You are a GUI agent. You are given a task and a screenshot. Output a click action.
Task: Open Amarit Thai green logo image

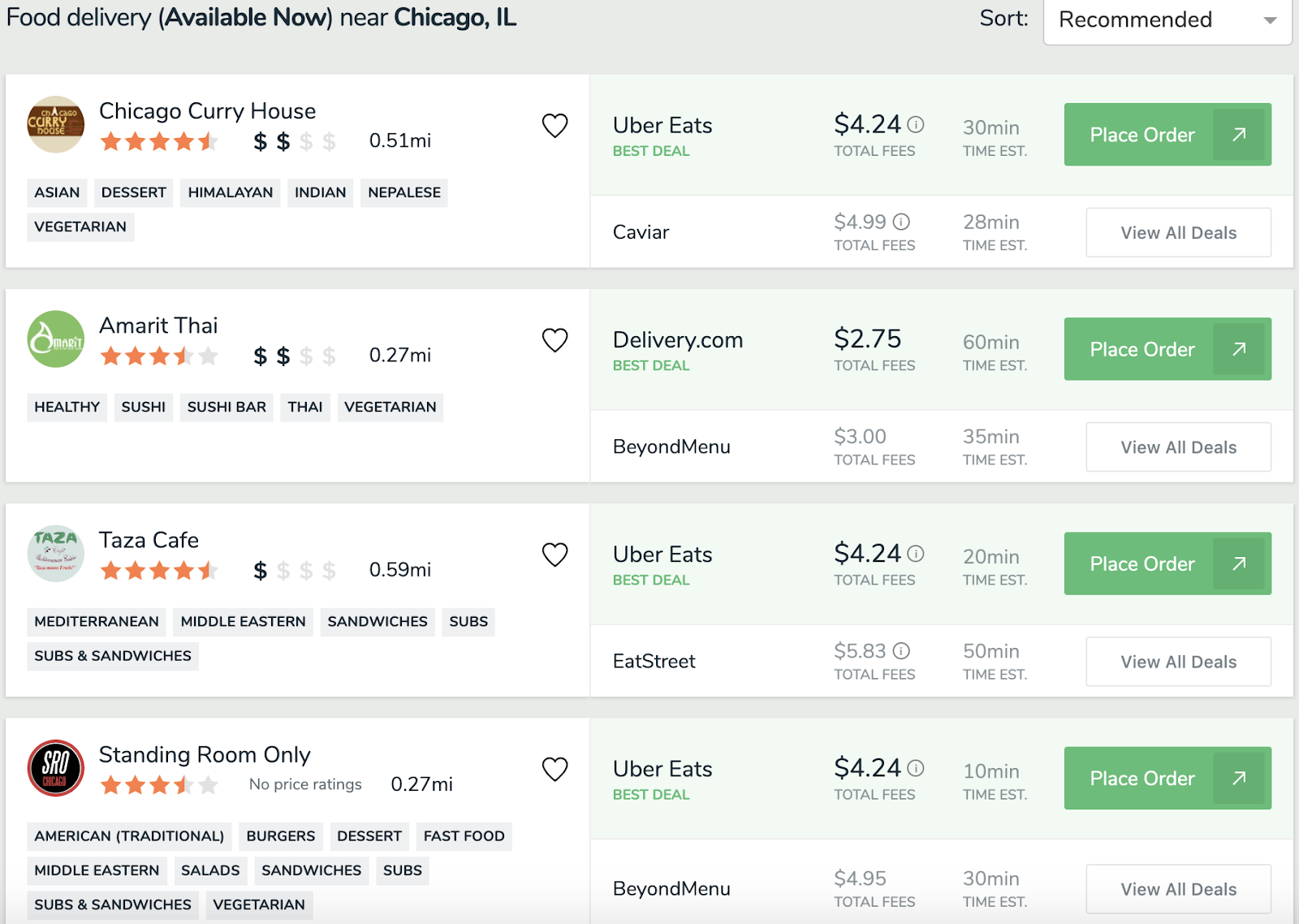point(56,339)
